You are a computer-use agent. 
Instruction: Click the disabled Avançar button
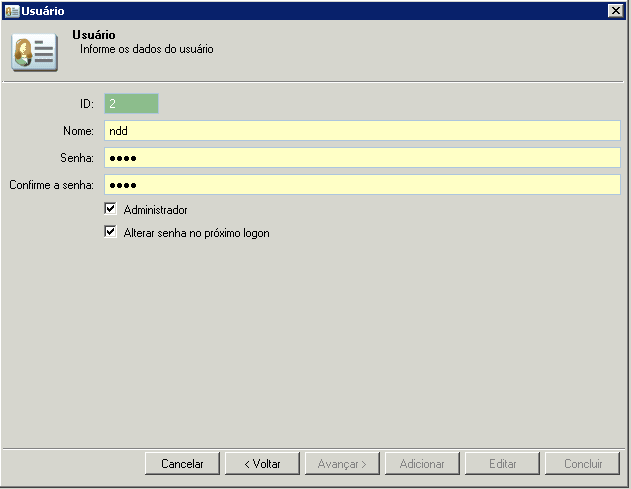click(342, 464)
